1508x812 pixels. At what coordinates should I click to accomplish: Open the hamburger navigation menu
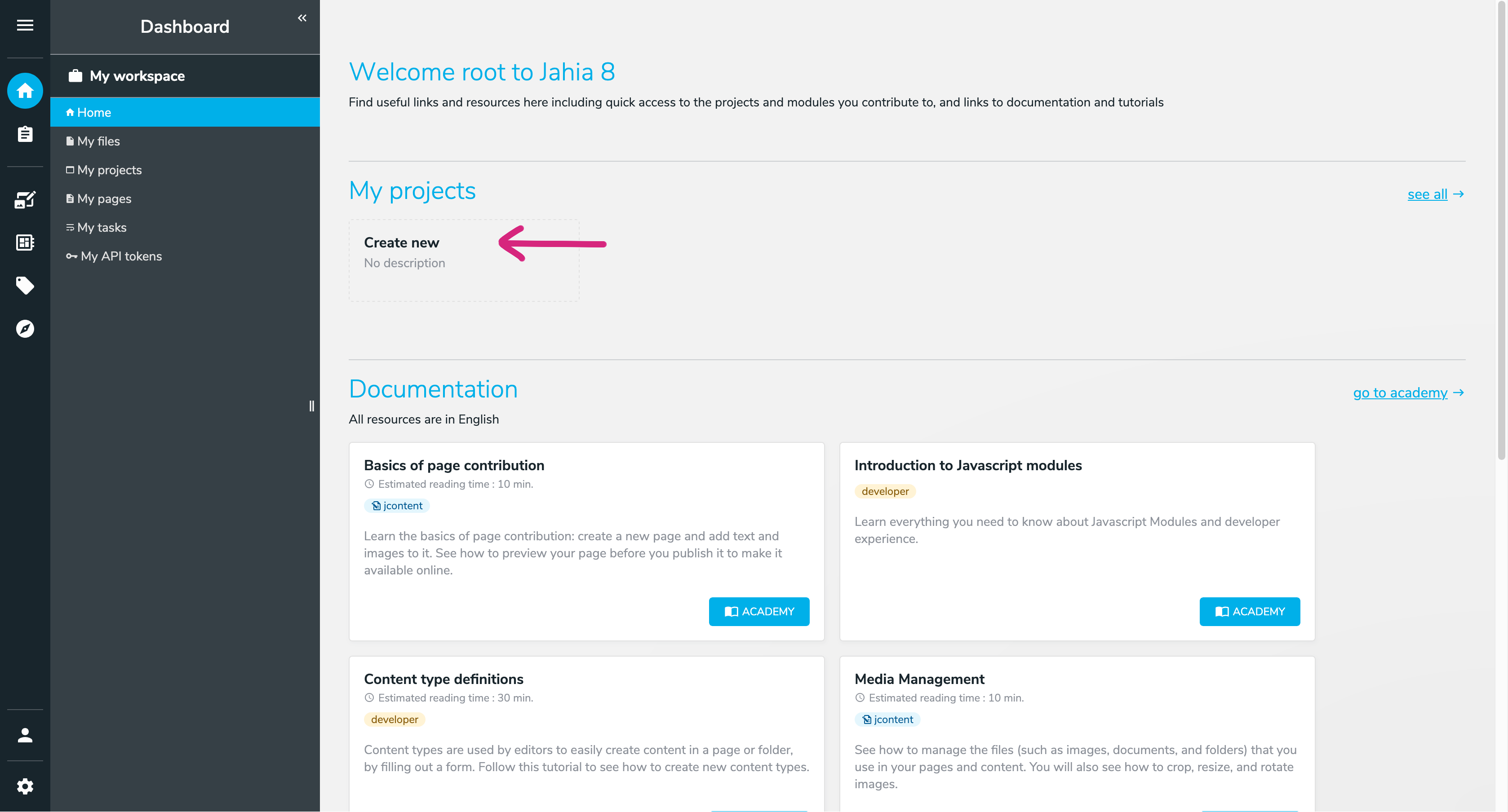point(25,25)
